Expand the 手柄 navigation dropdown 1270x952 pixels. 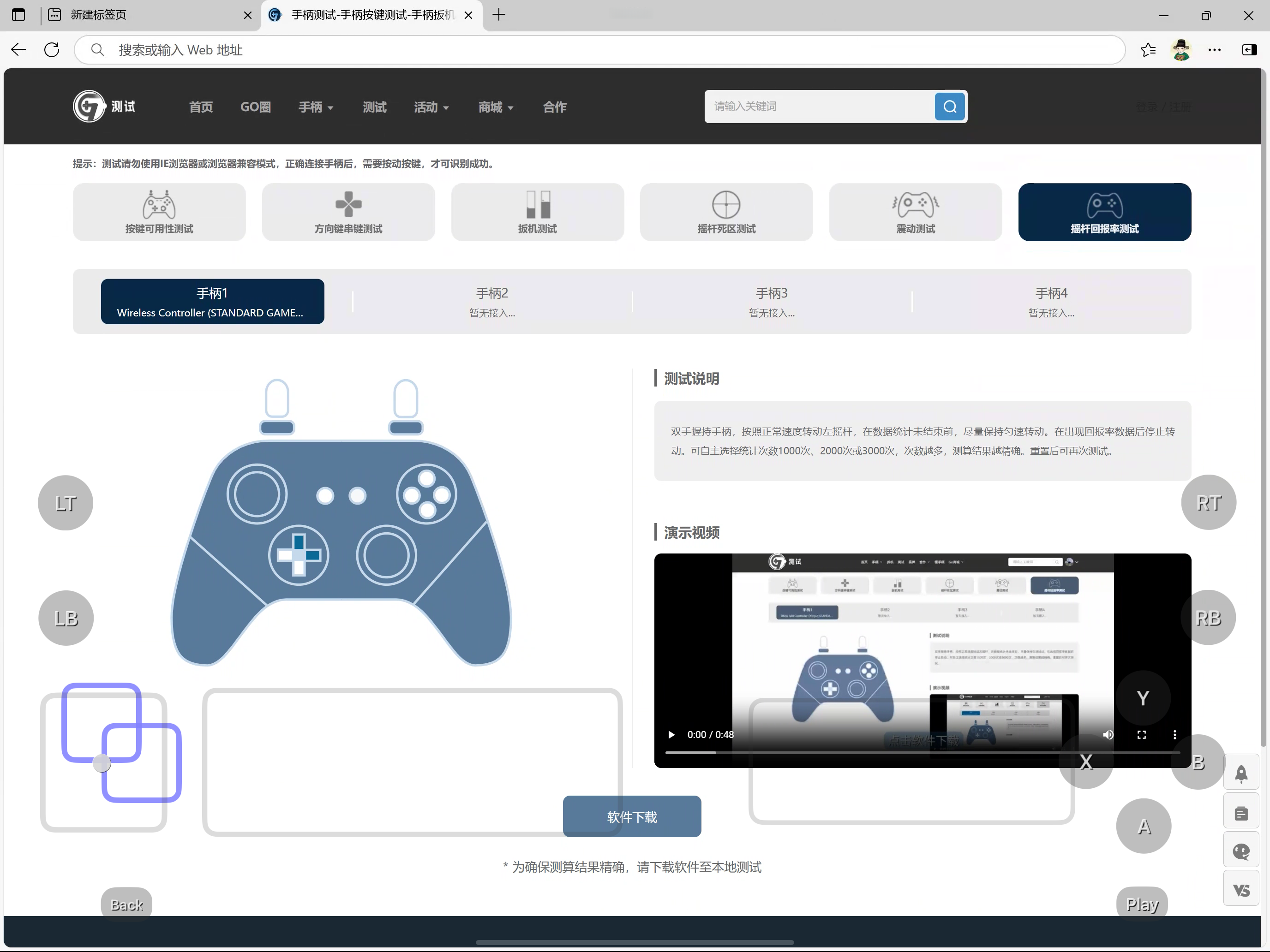(315, 107)
